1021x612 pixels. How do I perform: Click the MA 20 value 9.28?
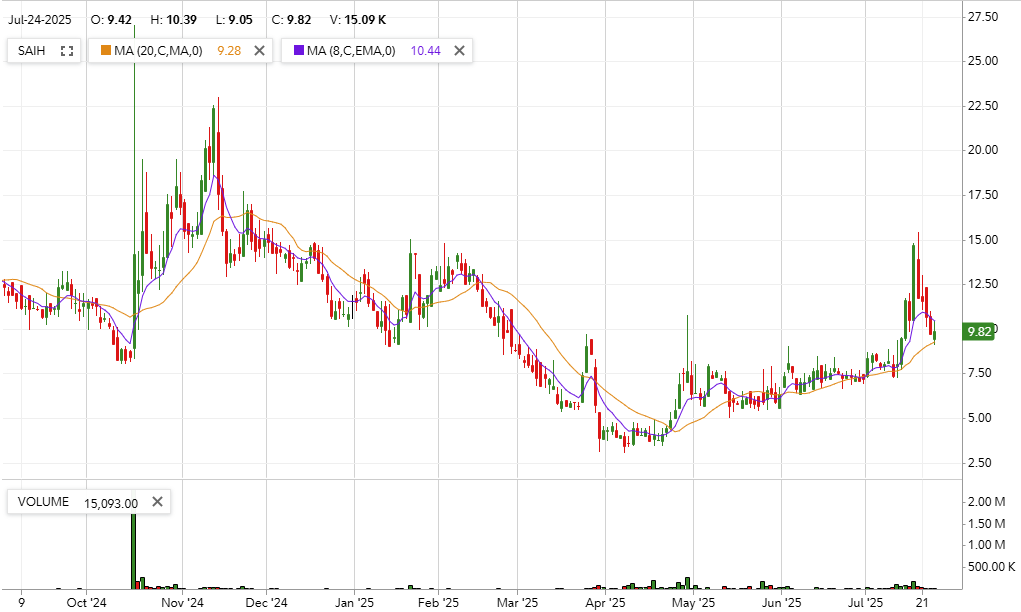(x=229, y=51)
